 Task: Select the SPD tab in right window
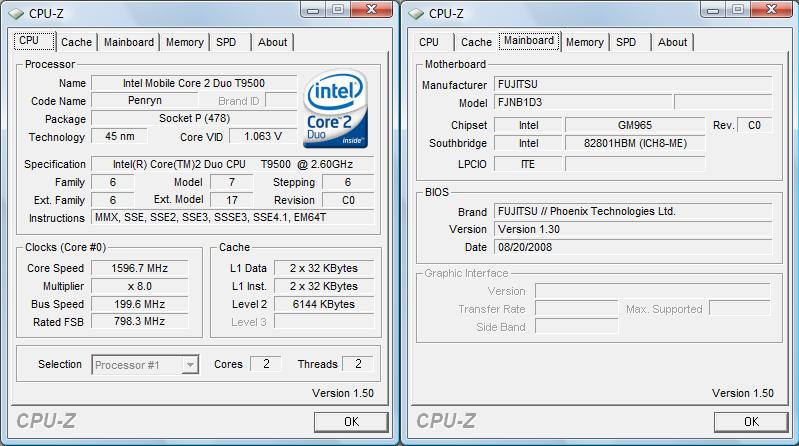(x=626, y=42)
